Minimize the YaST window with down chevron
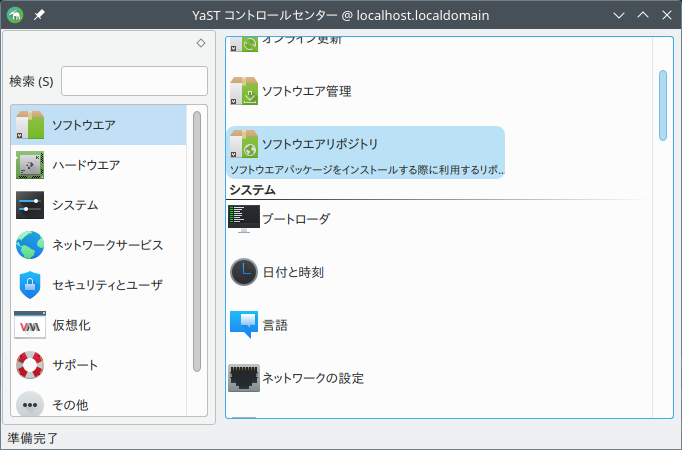This screenshot has width=682, height=450. tap(619, 15)
